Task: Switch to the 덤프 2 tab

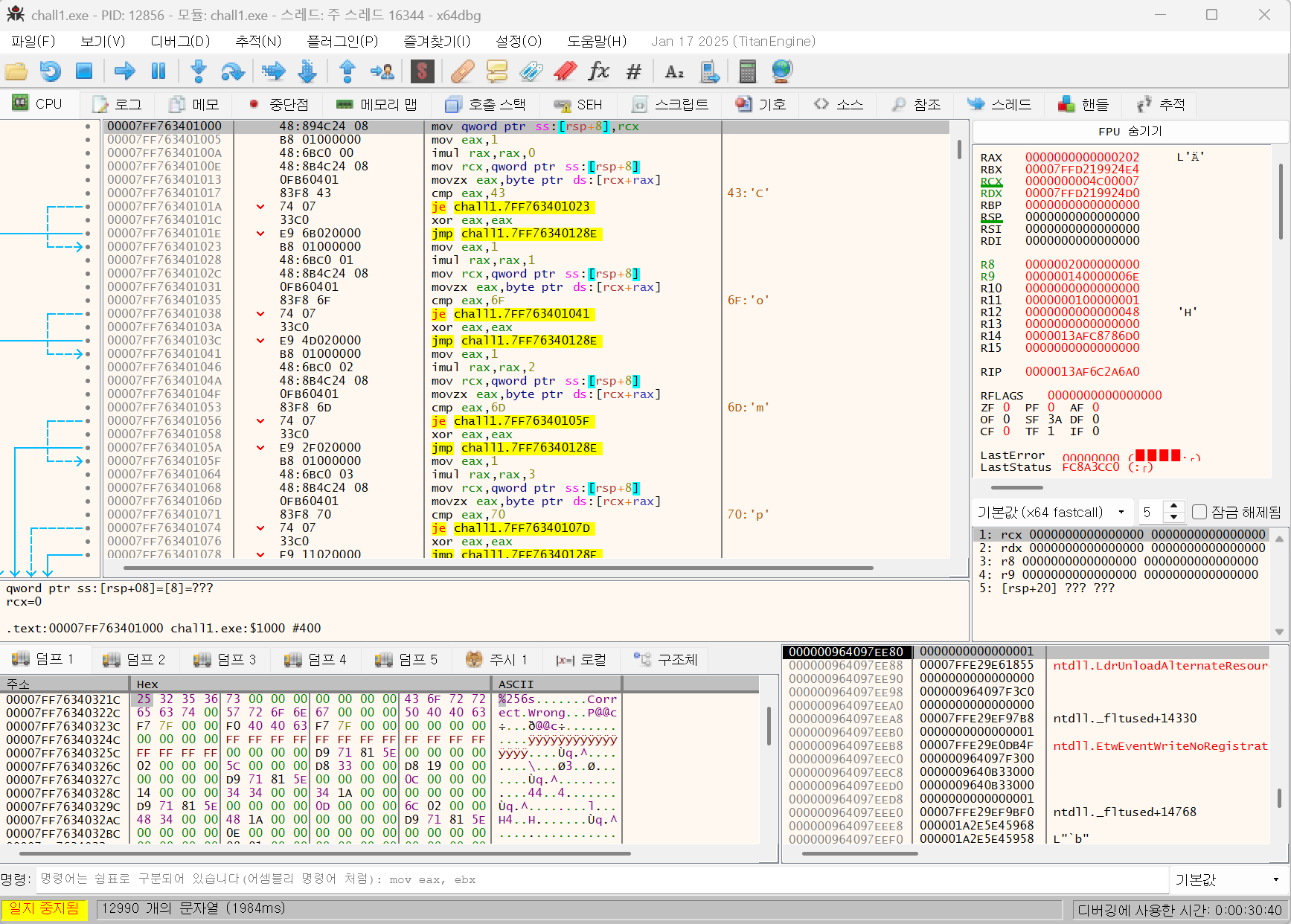Action: point(135,660)
